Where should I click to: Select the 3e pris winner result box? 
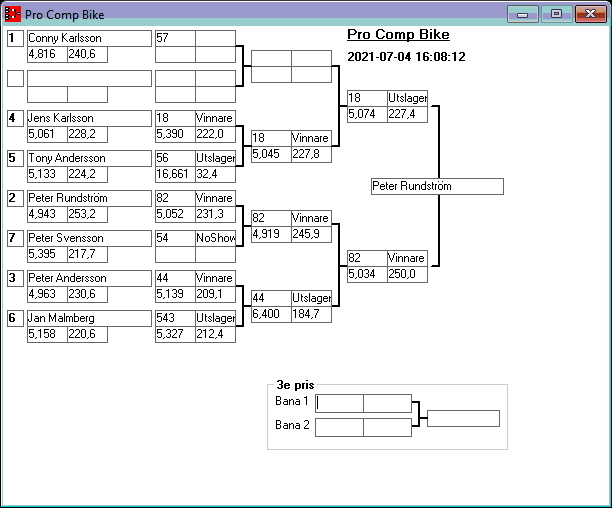462,418
